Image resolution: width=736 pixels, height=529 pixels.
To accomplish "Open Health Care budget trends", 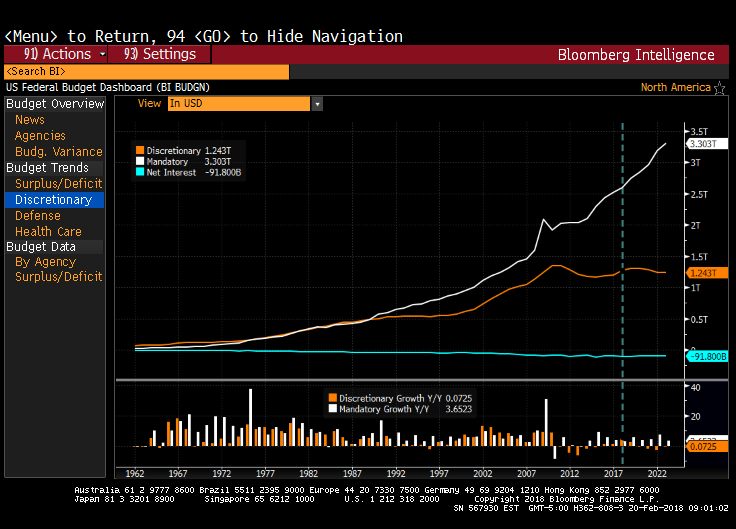I will pos(48,232).
